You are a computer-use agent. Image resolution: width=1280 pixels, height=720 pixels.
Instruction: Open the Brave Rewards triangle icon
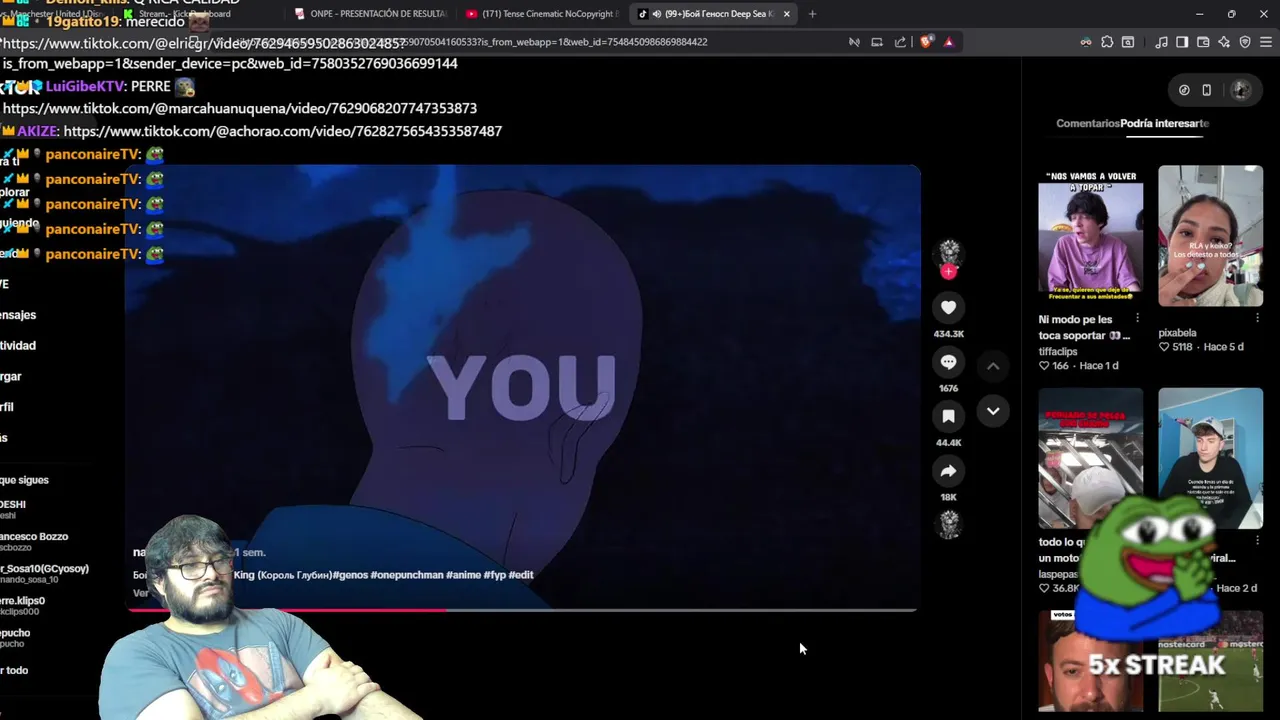948,42
